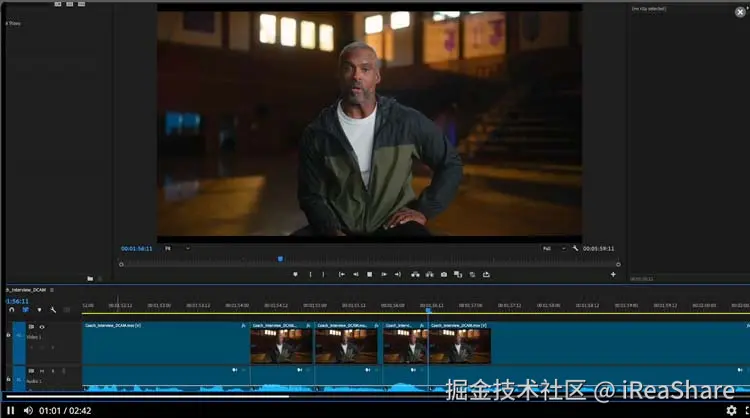Toggle Audio 1 track lock
The image size is (750, 418).
[x=8, y=379]
